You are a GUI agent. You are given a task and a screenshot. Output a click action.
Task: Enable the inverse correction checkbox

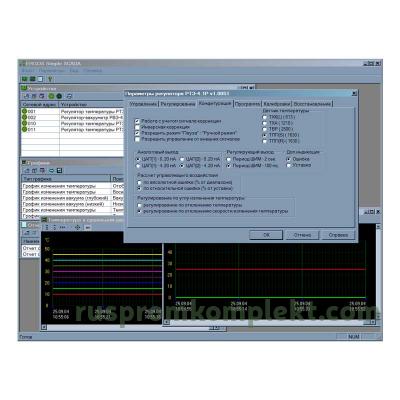pos(137,127)
